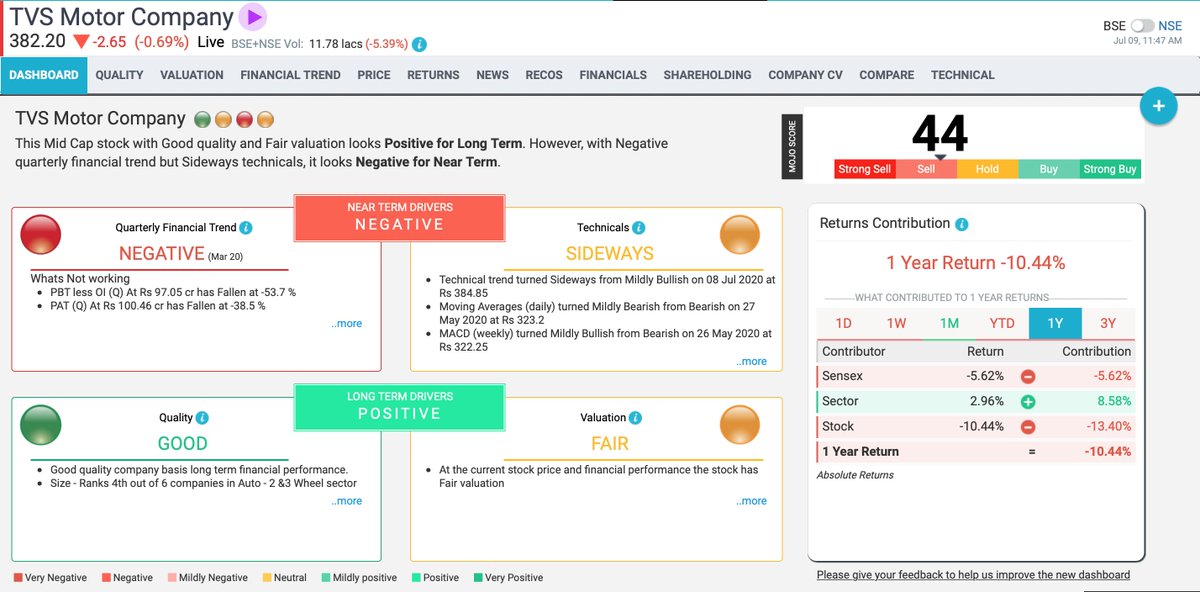Screen dimensions: 1200x592
Task: Click Strong Sell segment of Mojo score
Action: (864, 169)
